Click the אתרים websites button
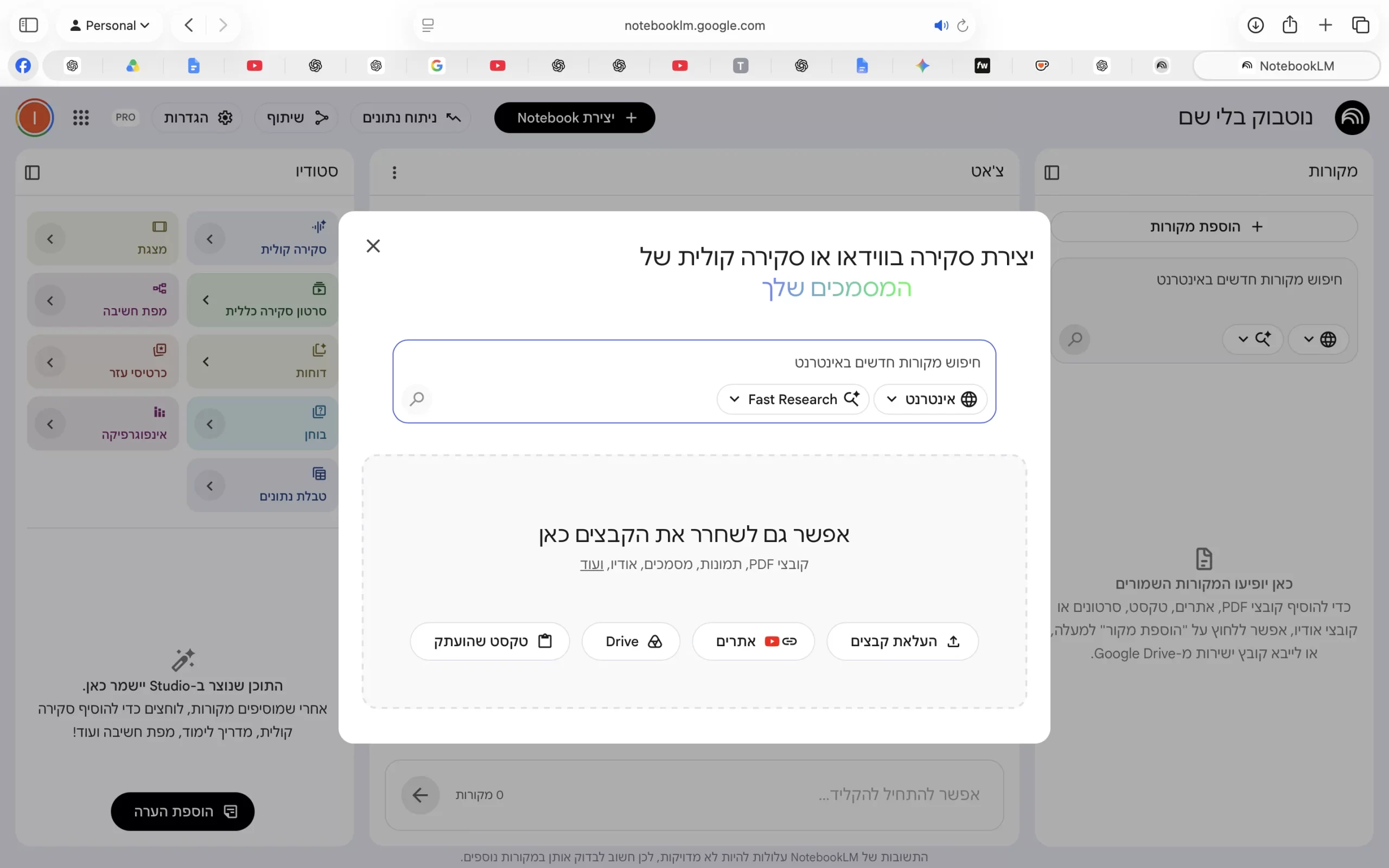This screenshot has height=868, width=1389. coord(753,641)
